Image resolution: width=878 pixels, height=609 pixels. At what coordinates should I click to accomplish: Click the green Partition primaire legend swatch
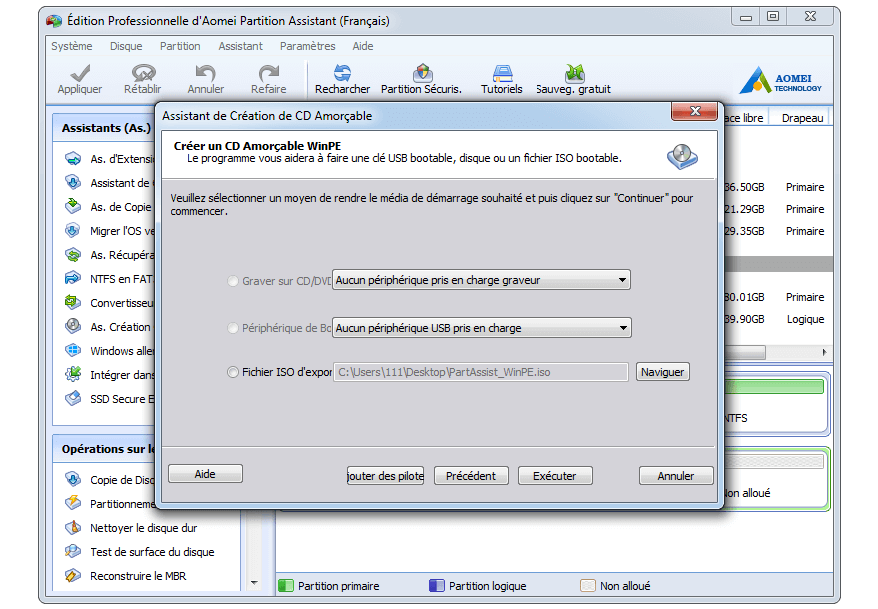tap(285, 586)
